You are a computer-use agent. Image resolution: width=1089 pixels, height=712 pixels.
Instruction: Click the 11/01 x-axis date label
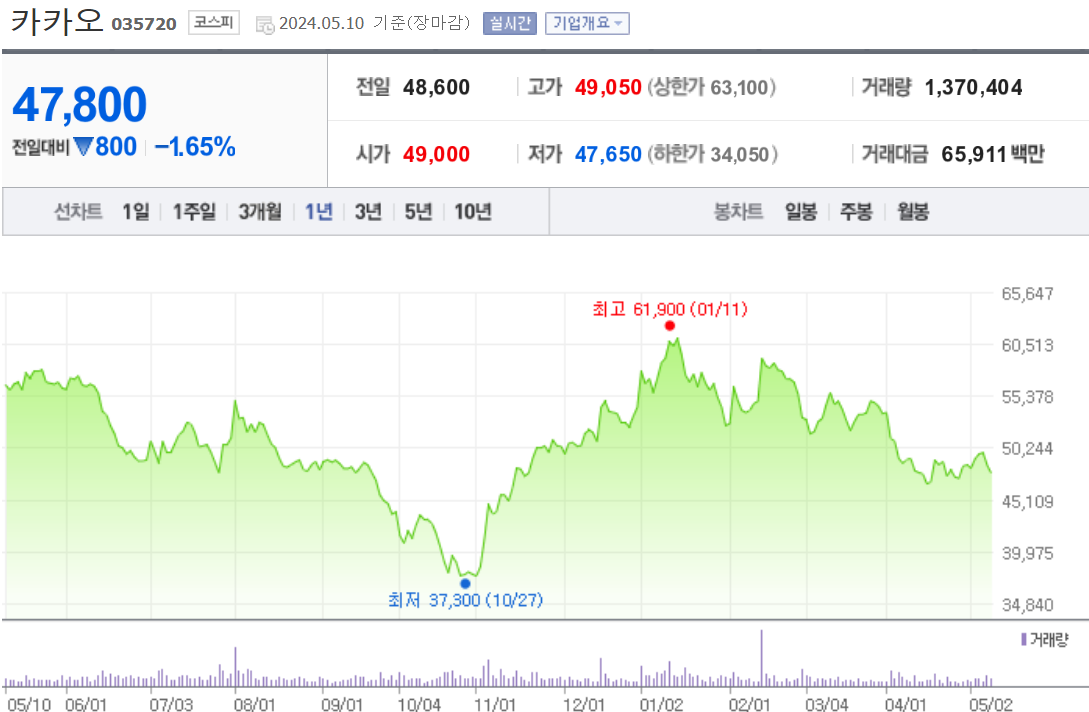pyautogui.click(x=494, y=704)
